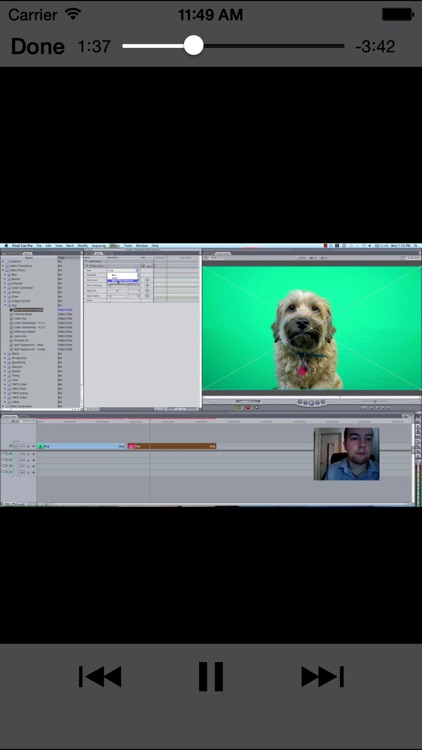Click the Carrier label

[34, 14]
